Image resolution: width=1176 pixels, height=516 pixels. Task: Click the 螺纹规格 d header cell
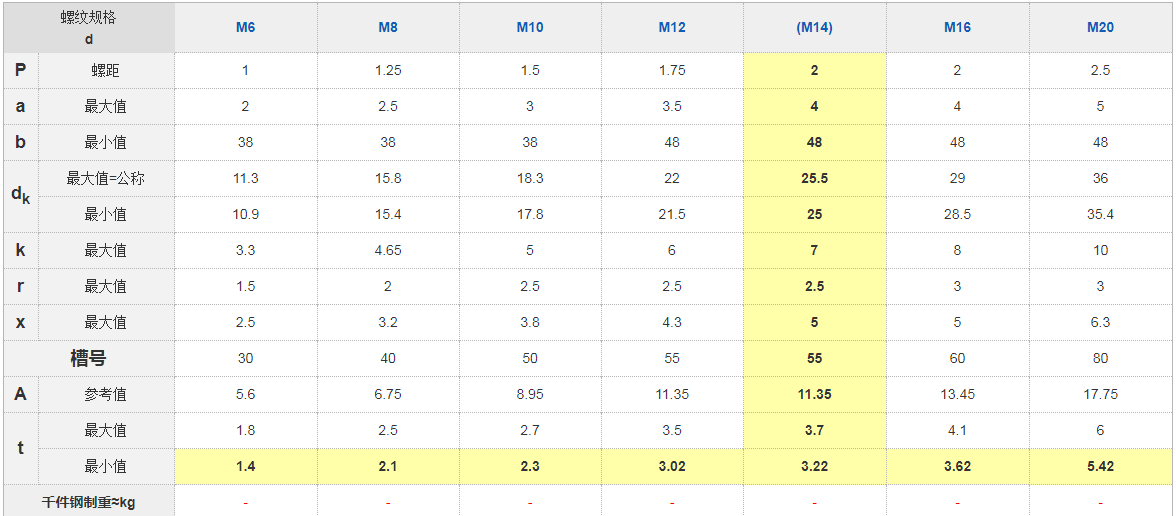coord(89,27)
